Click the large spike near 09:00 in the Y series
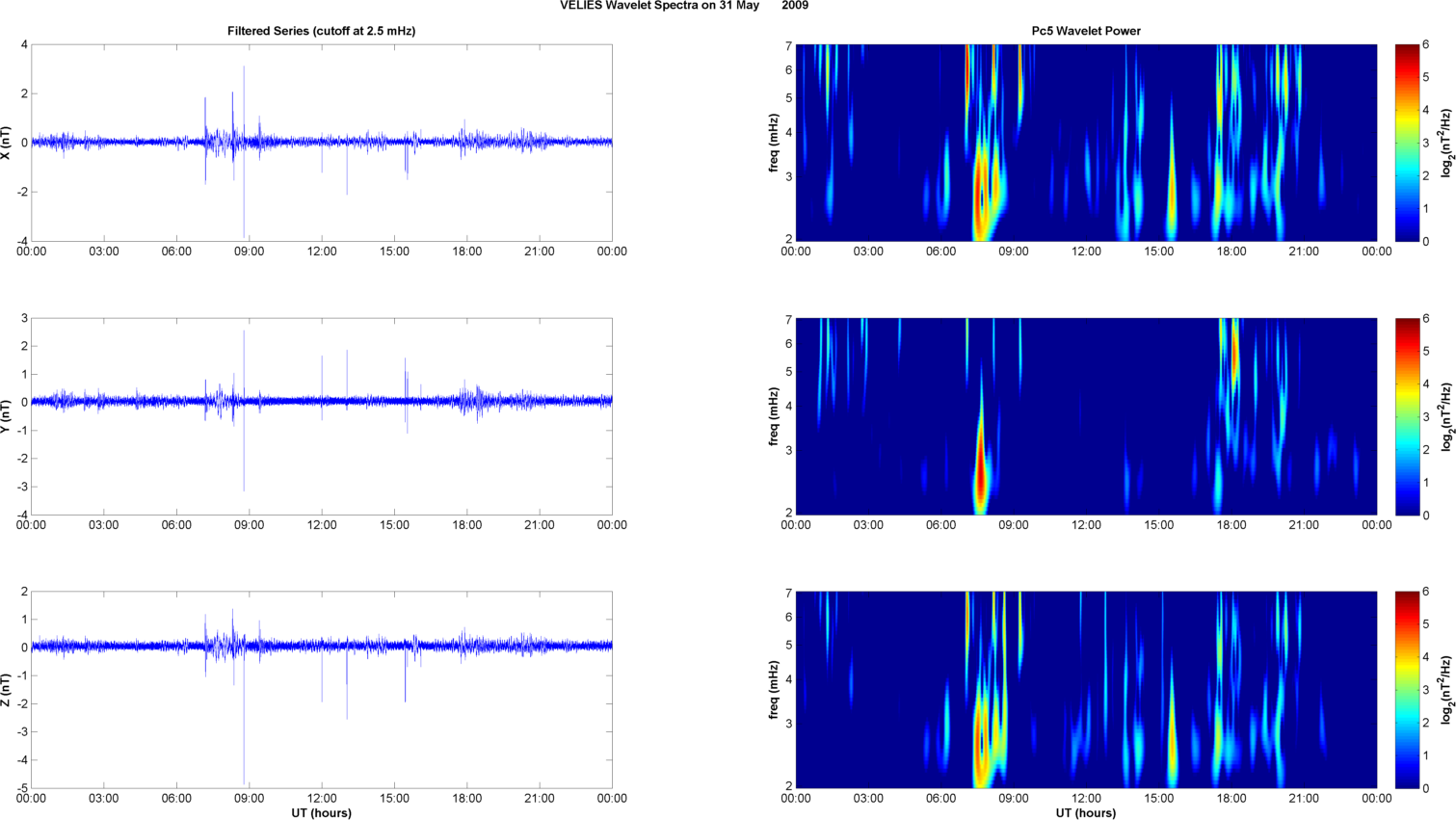The height and width of the screenshot is (820, 1456). click(244, 410)
